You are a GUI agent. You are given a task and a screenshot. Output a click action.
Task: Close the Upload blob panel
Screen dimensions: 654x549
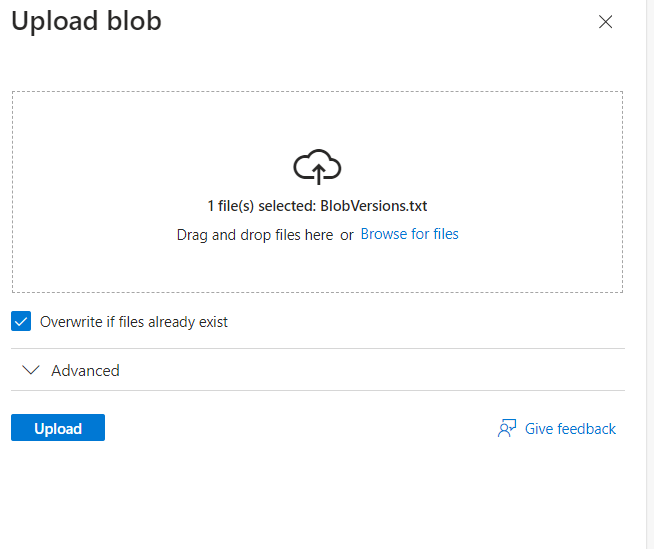point(605,22)
